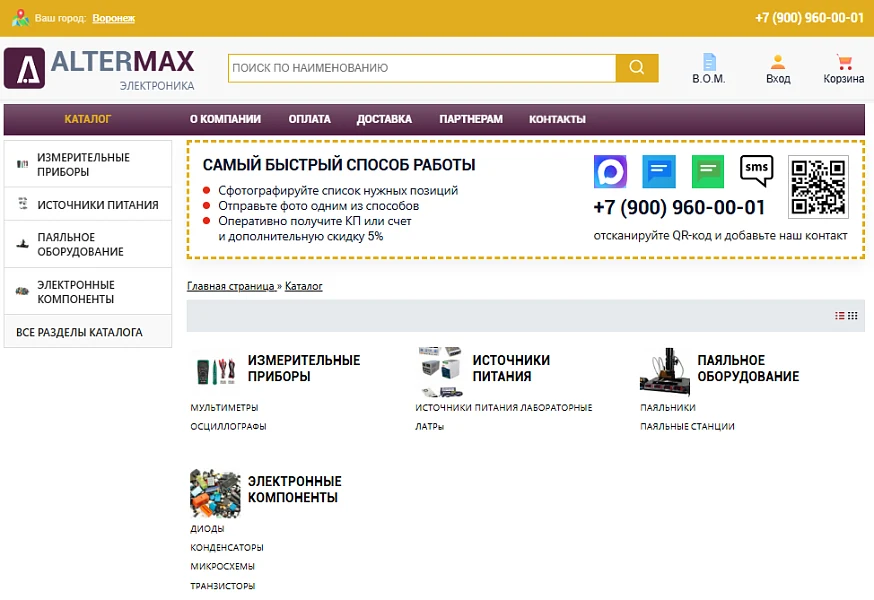874x600 pixels.
Task: Open the Корзина shopping cart icon
Action: tap(844, 61)
